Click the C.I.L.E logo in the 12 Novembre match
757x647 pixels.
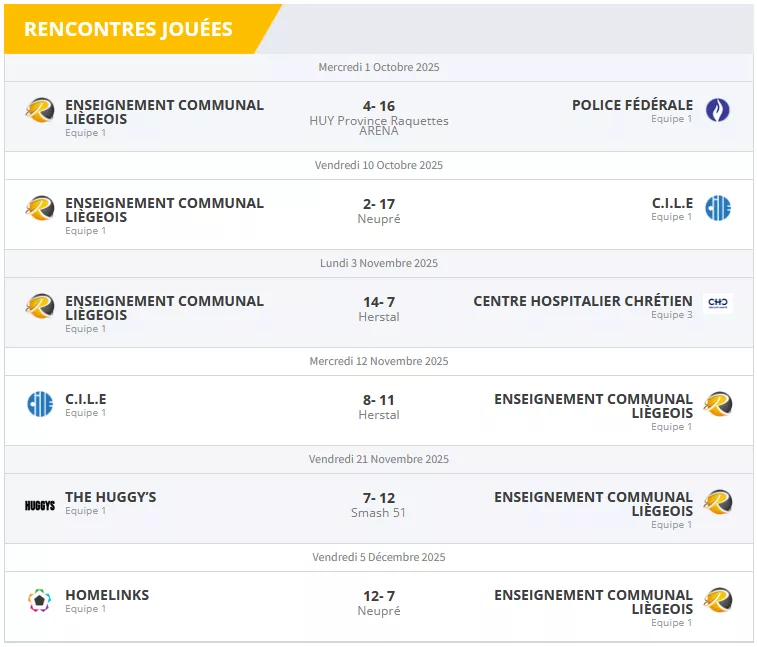pos(40,404)
